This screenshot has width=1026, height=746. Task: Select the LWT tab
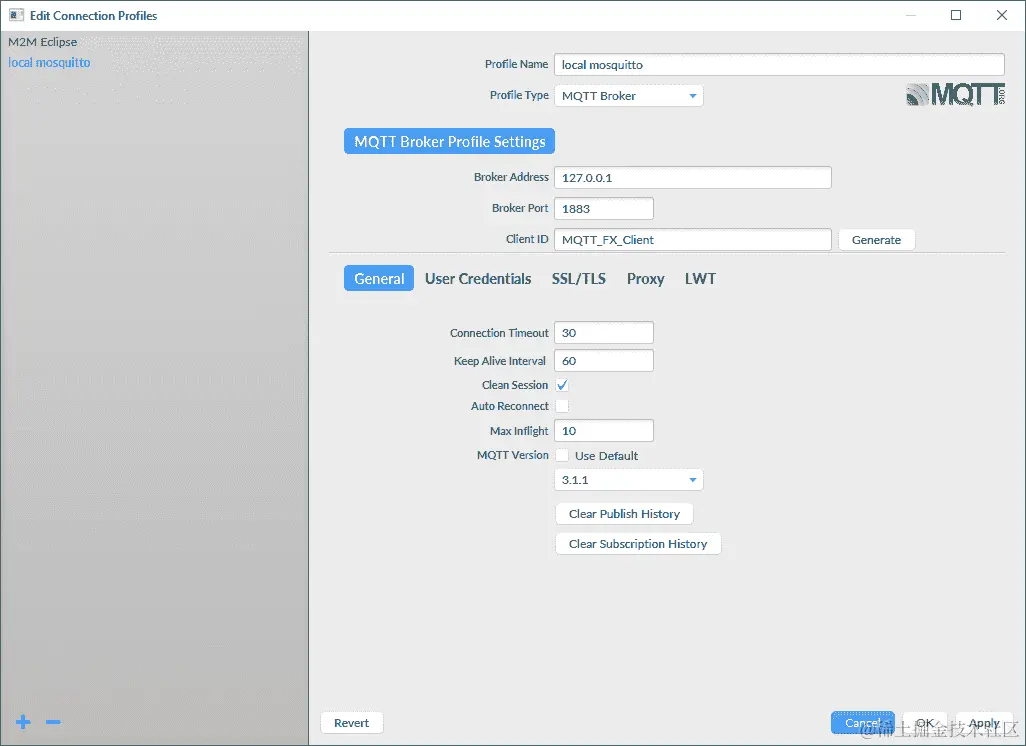700,278
